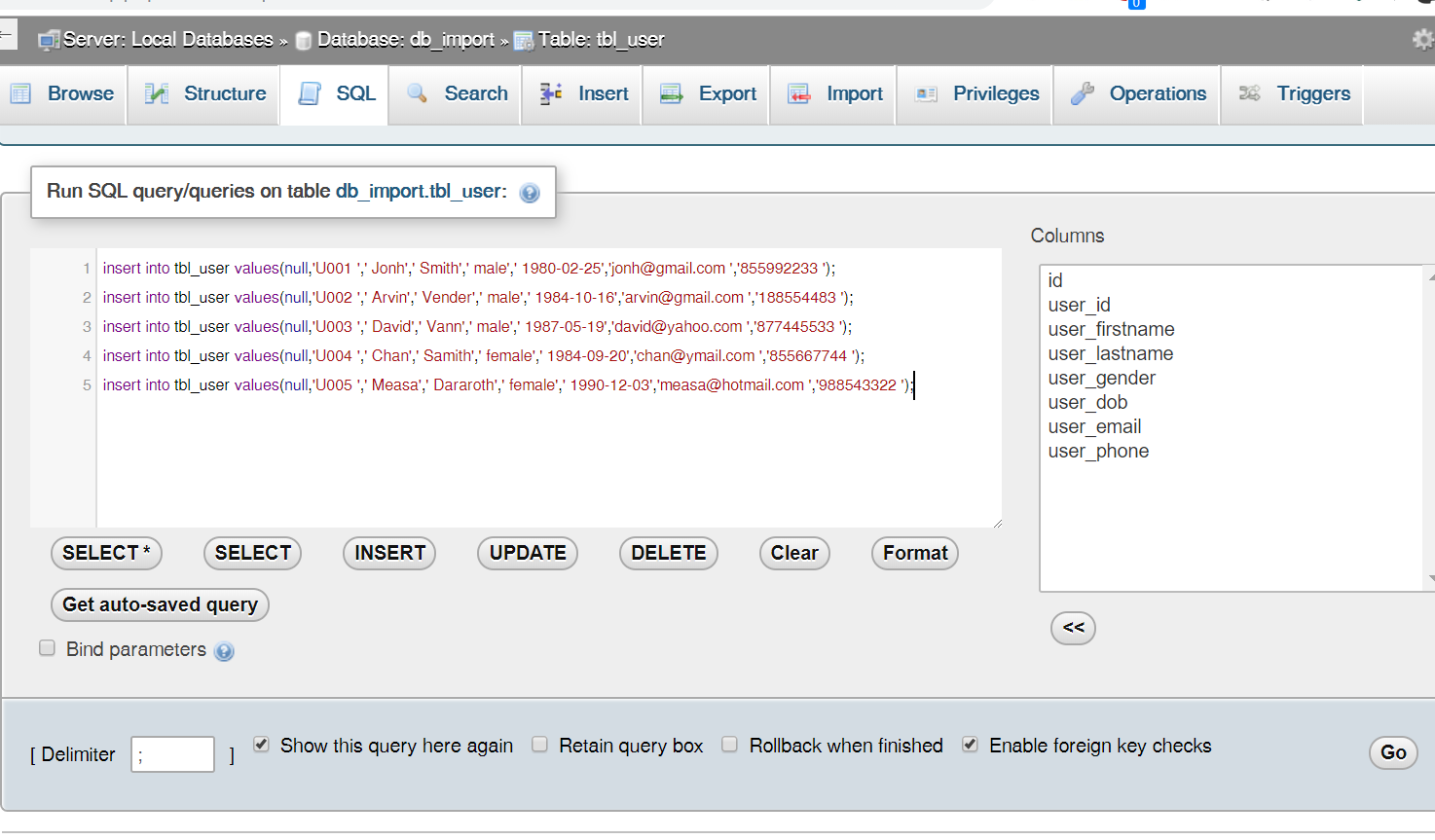The height and width of the screenshot is (840, 1435).
Task: Go to the Insert tab
Action: (582, 94)
